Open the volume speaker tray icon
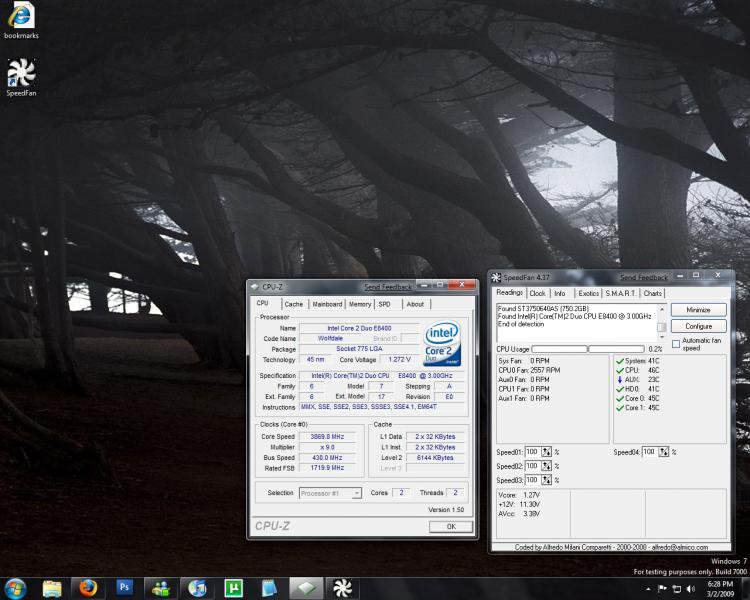This screenshot has height=600, width=750. (691, 589)
